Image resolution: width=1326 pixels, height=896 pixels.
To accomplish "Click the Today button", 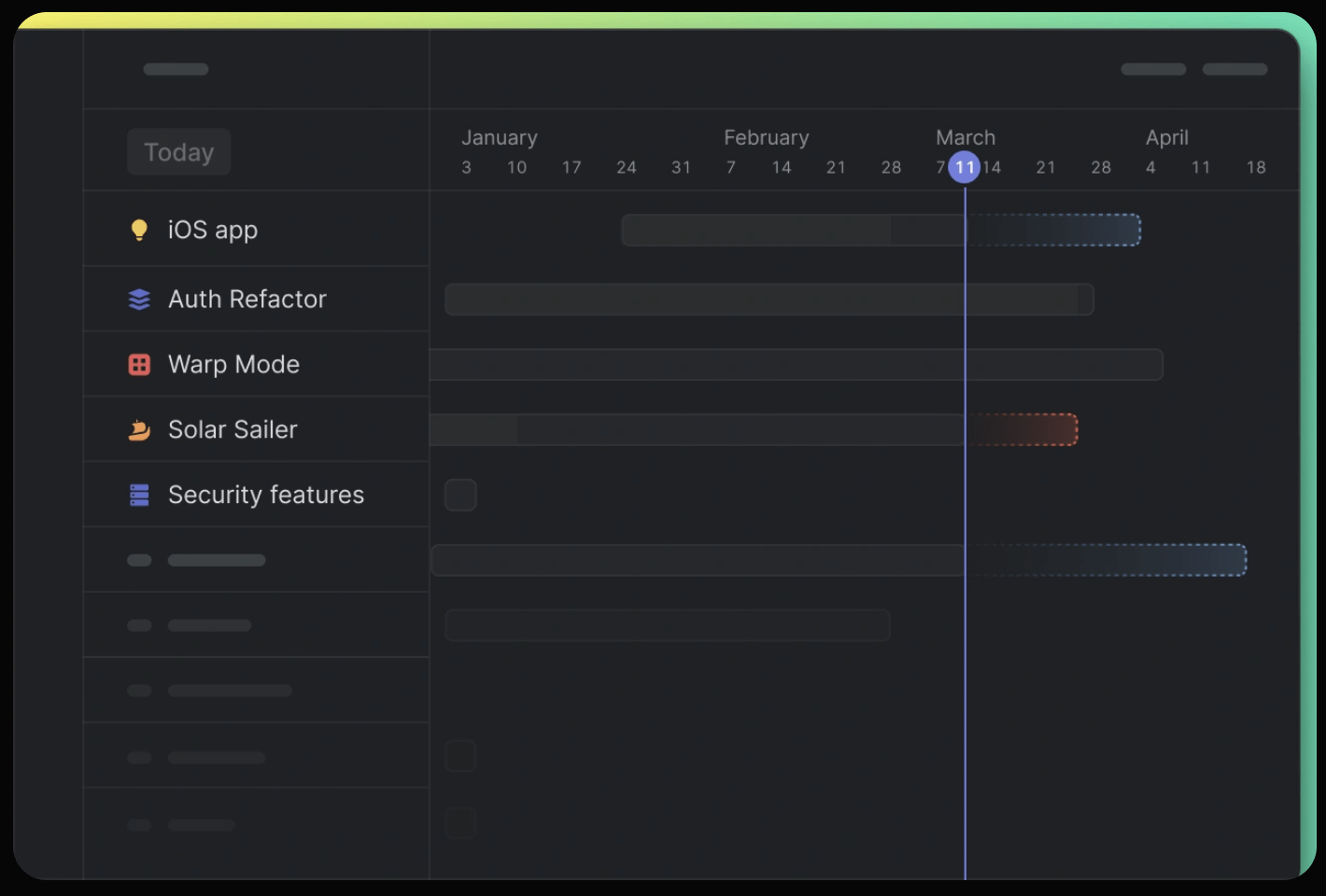I will (178, 151).
